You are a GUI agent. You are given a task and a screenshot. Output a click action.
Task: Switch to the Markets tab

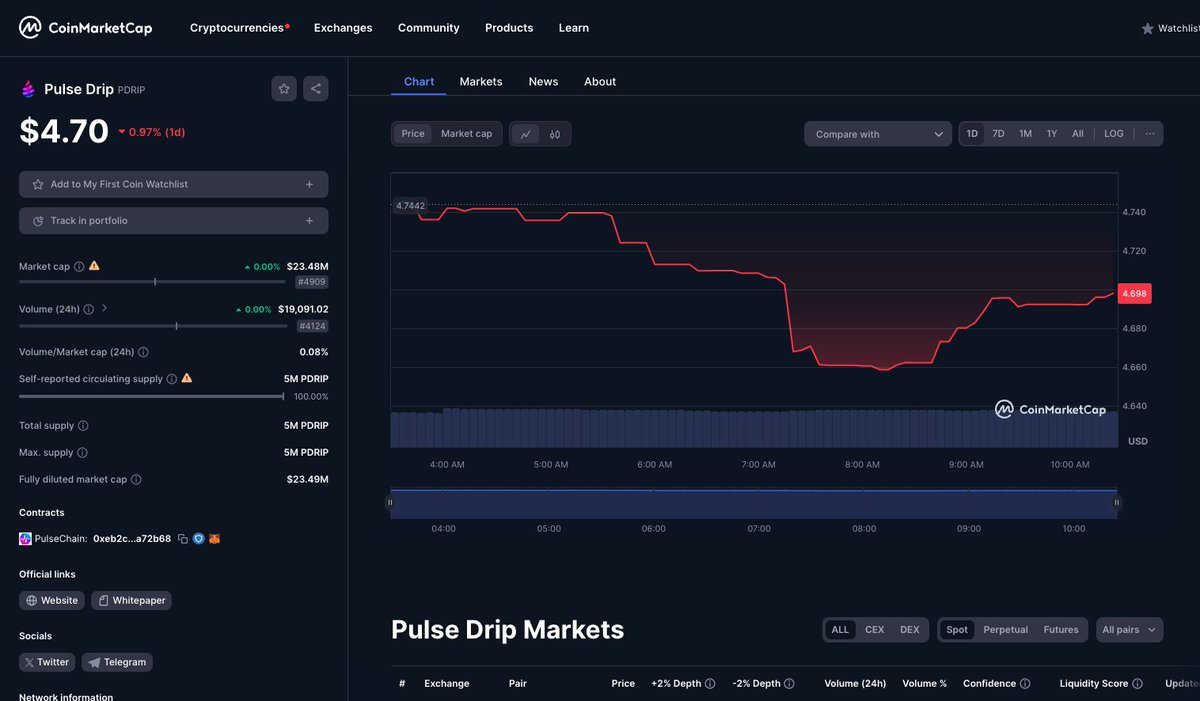(481, 81)
